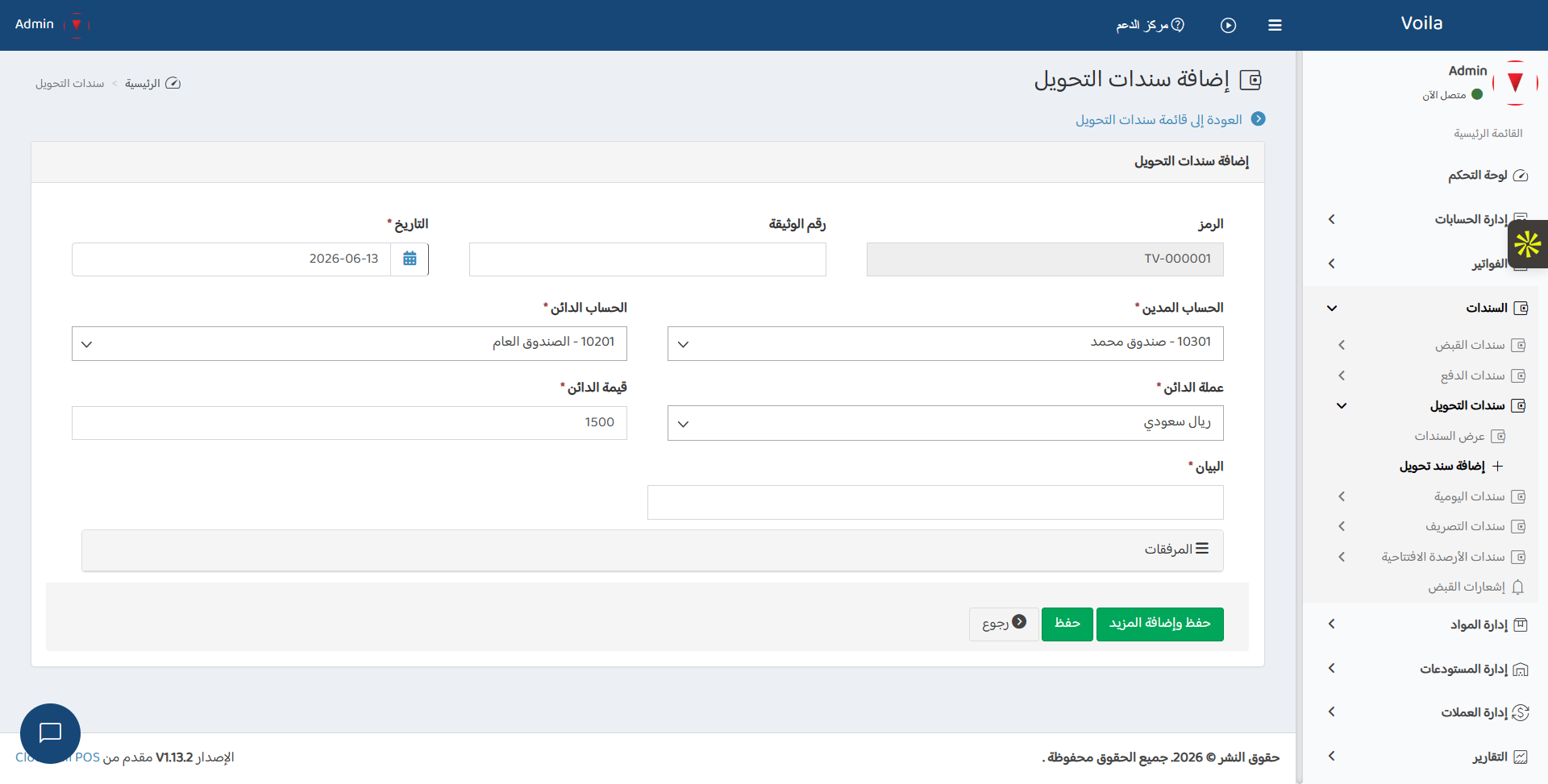Expand سندات القبض submenu chevron

1342,345
